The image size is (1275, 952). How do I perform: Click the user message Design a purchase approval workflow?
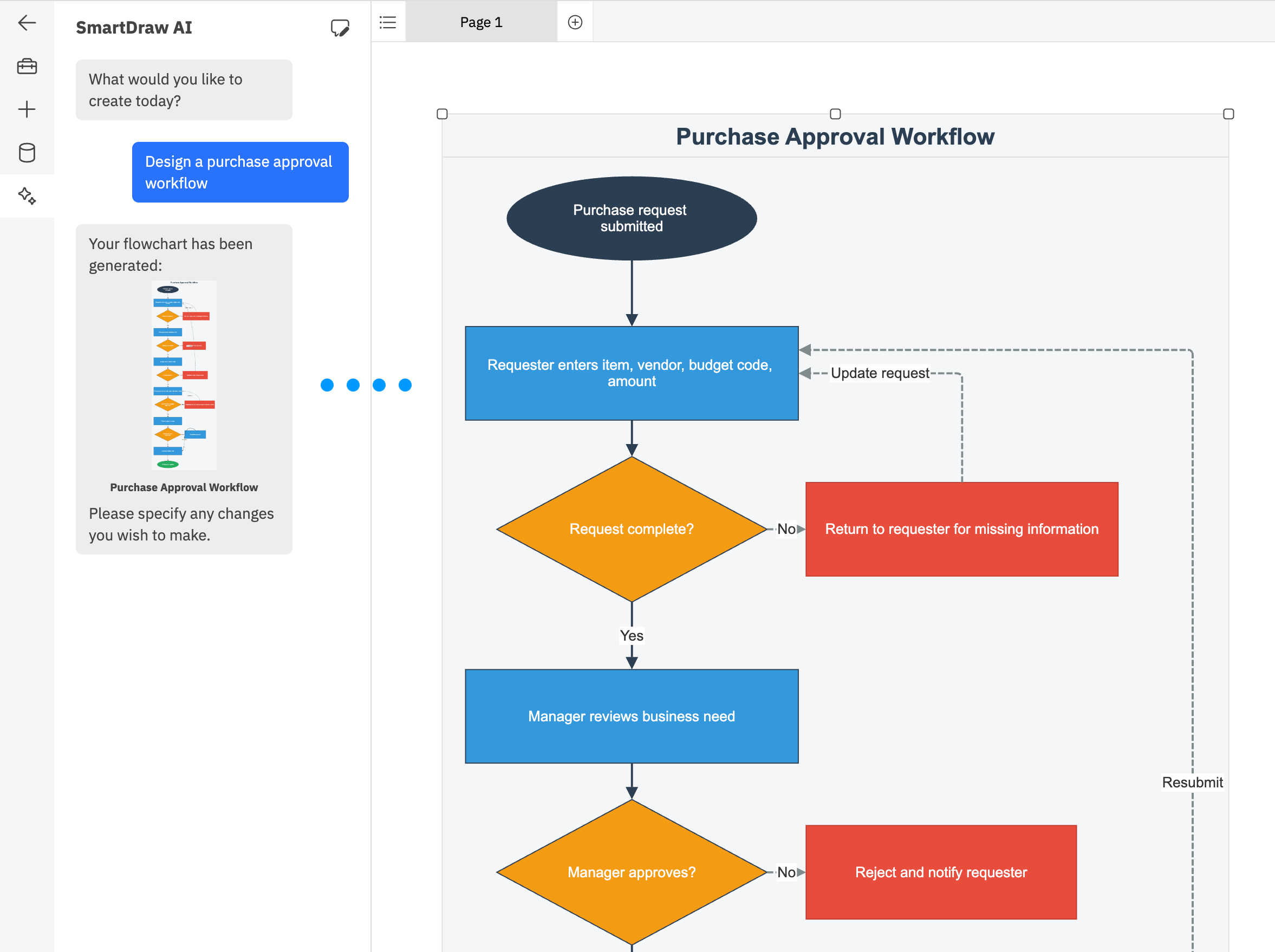click(x=240, y=172)
